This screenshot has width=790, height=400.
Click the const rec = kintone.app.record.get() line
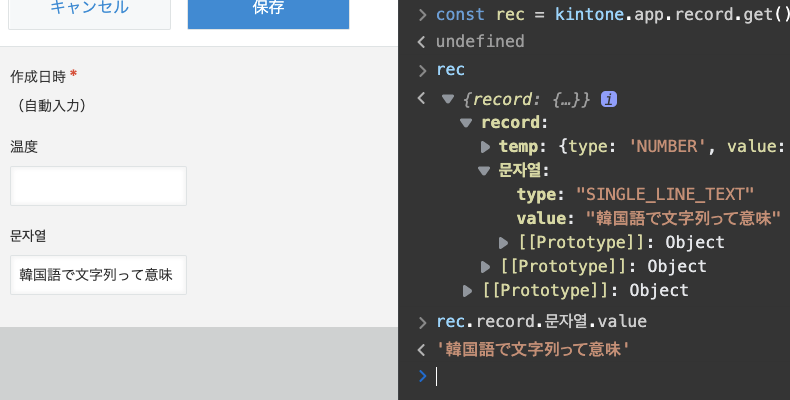613,15
